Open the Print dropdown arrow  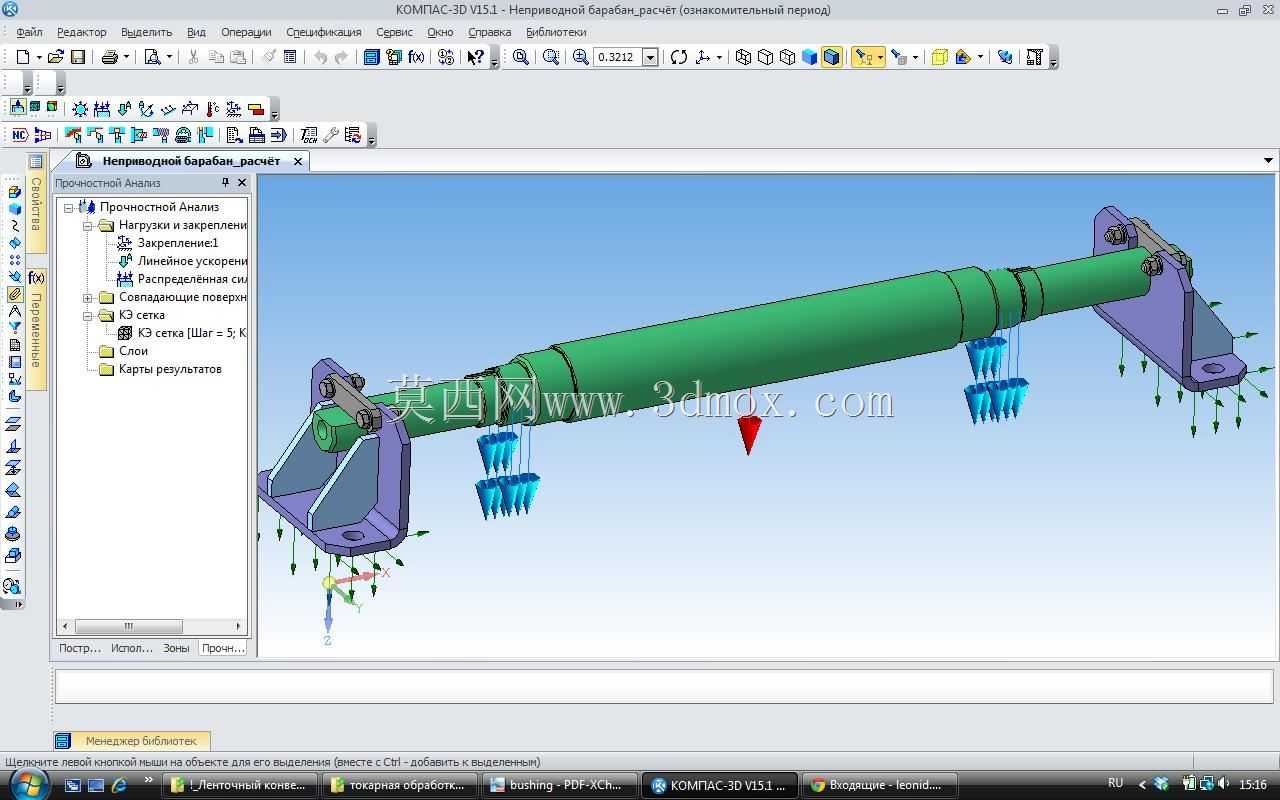126,57
